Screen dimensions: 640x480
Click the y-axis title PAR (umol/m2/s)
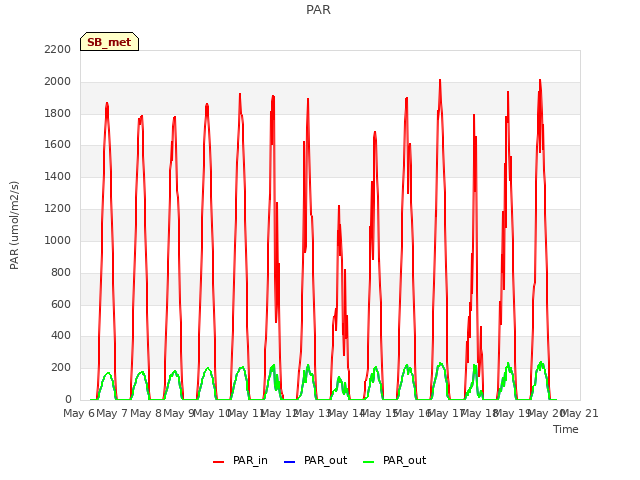tap(14, 225)
